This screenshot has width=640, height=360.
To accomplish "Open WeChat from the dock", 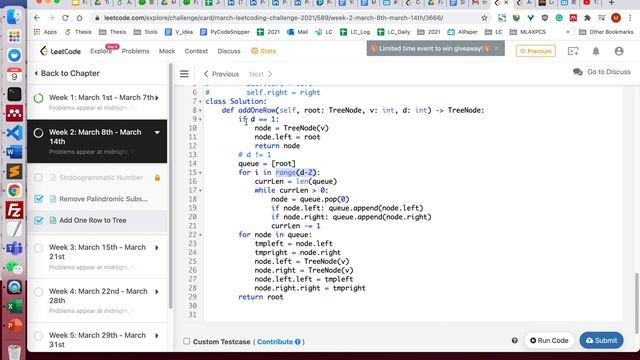I will pyautogui.click(x=14, y=268).
